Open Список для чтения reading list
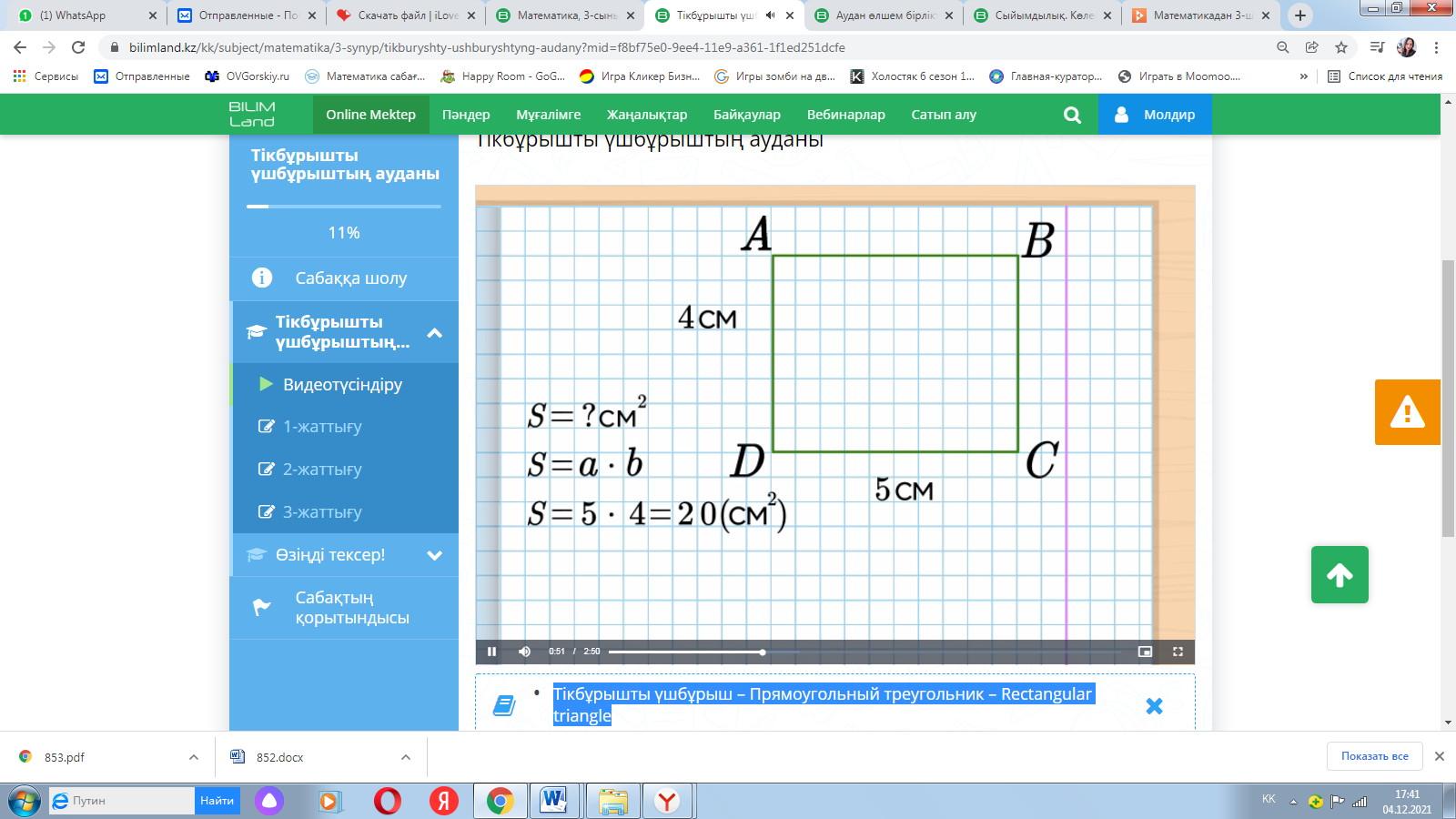The image size is (1456, 819). pyautogui.click(x=1385, y=76)
